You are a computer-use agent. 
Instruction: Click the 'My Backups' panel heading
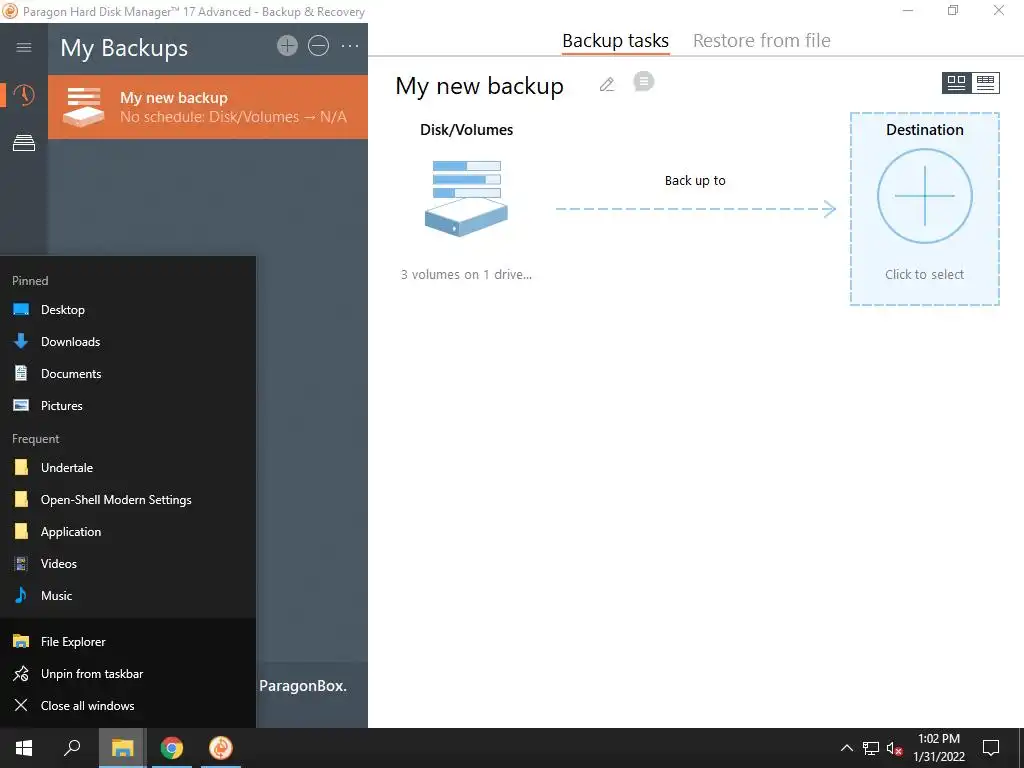coord(124,48)
